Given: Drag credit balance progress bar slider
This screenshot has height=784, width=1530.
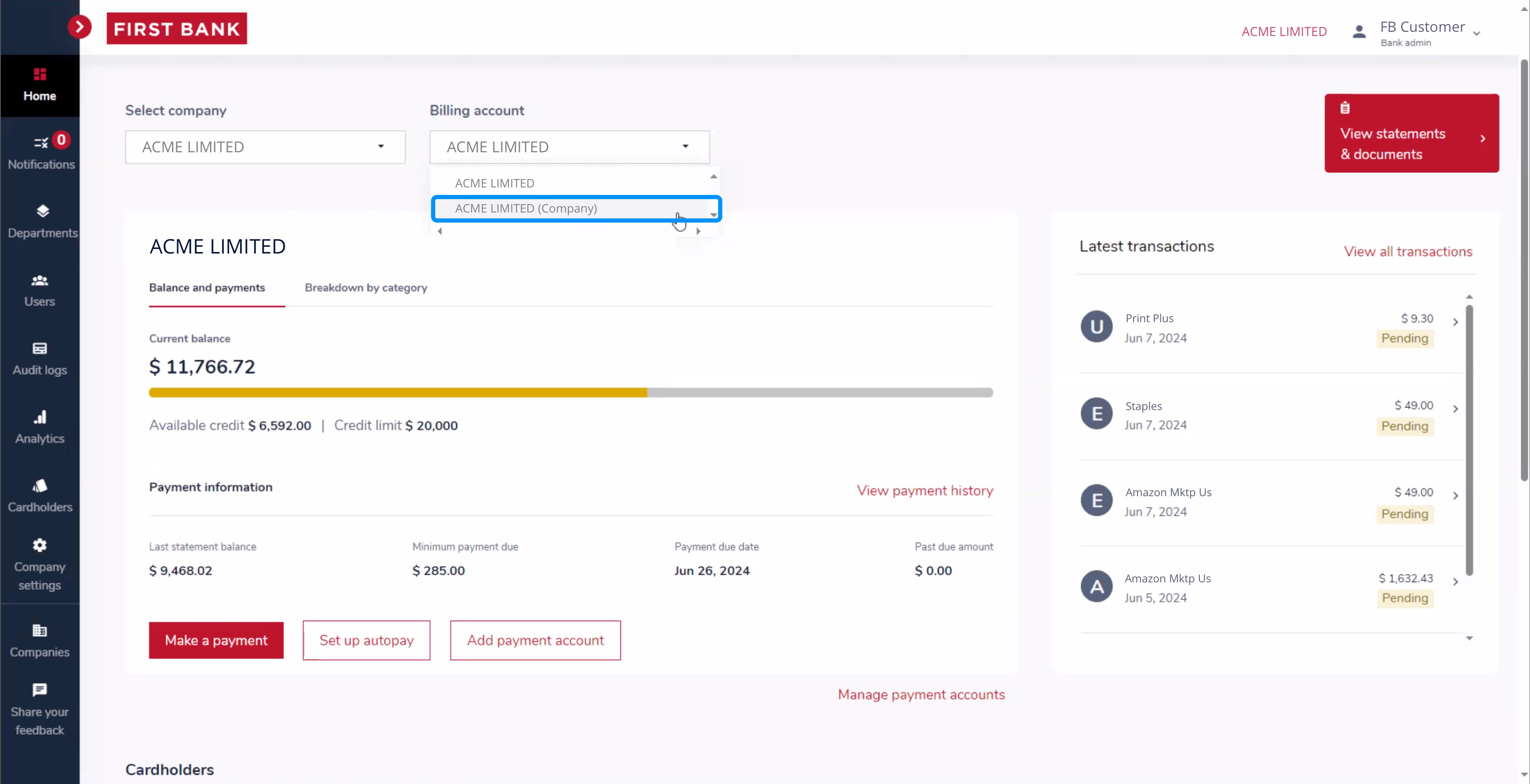Looking at the screenshot, I should (648, 391).
